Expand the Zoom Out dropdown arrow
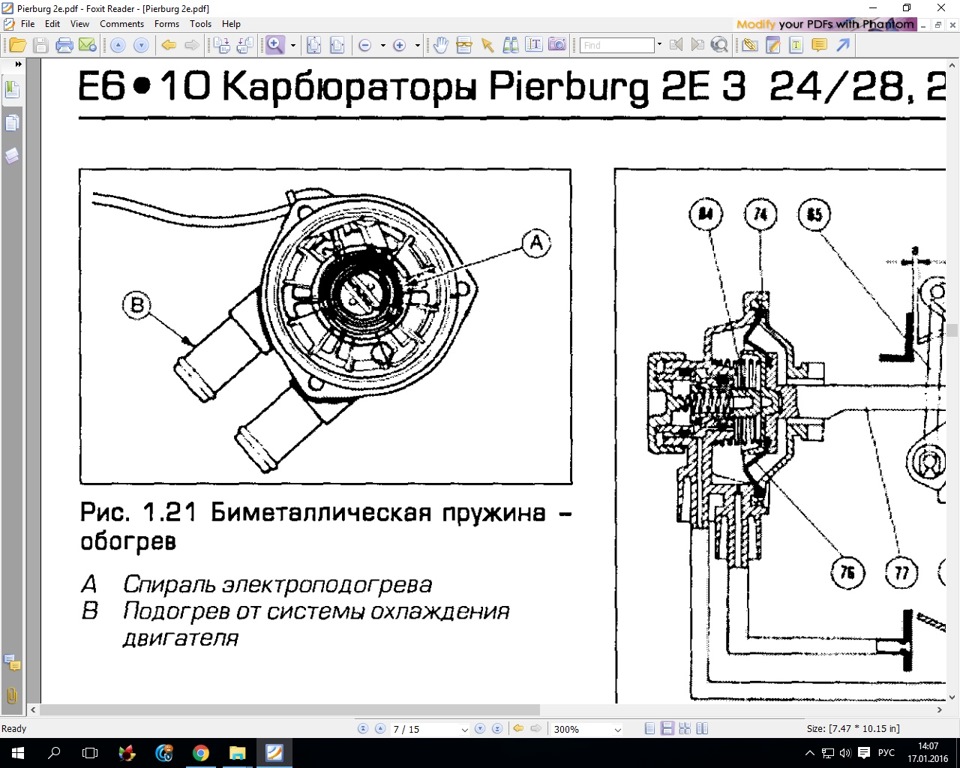The image size is (960, 768). (x=383, y=45)
